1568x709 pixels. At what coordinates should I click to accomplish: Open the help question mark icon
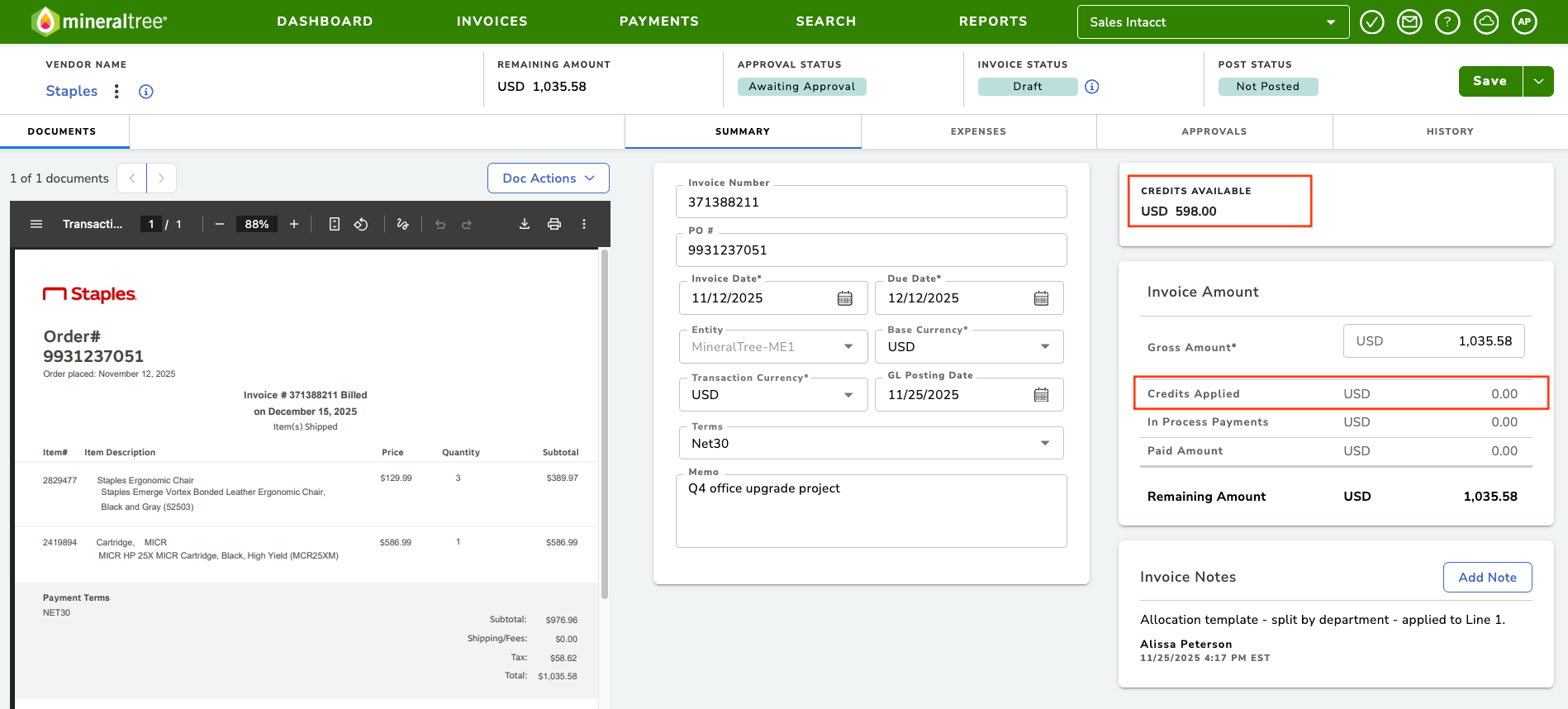(x=1447, y=22)
